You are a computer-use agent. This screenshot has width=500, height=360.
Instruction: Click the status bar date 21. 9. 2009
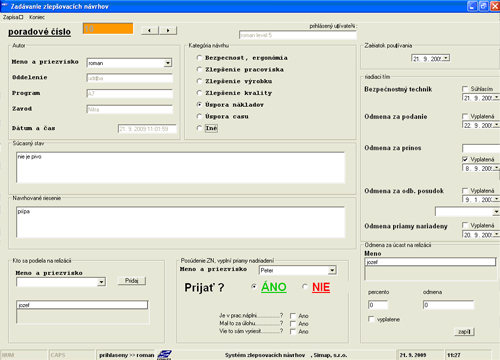pyautogui.click(x=413, y=355)
